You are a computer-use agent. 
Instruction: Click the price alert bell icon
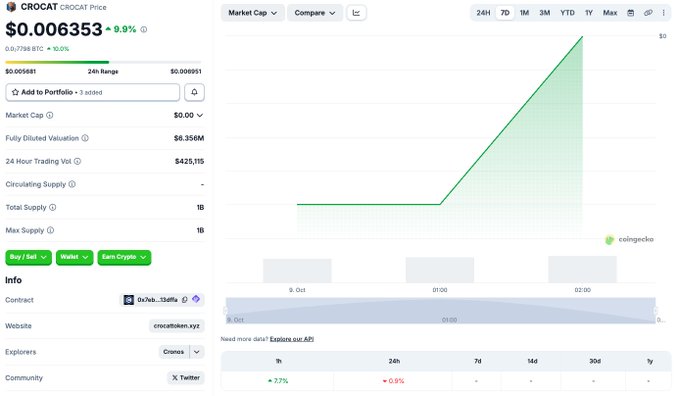[x=194, y=92]
